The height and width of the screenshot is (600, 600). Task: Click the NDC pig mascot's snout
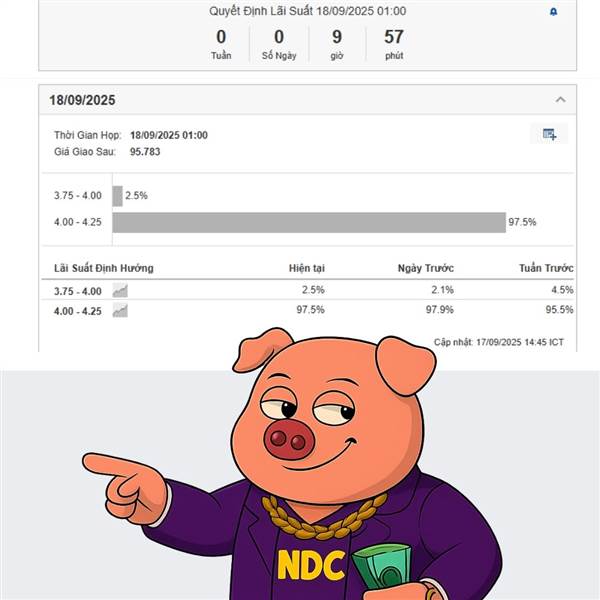pyautogui.click(x=289, y=439)
